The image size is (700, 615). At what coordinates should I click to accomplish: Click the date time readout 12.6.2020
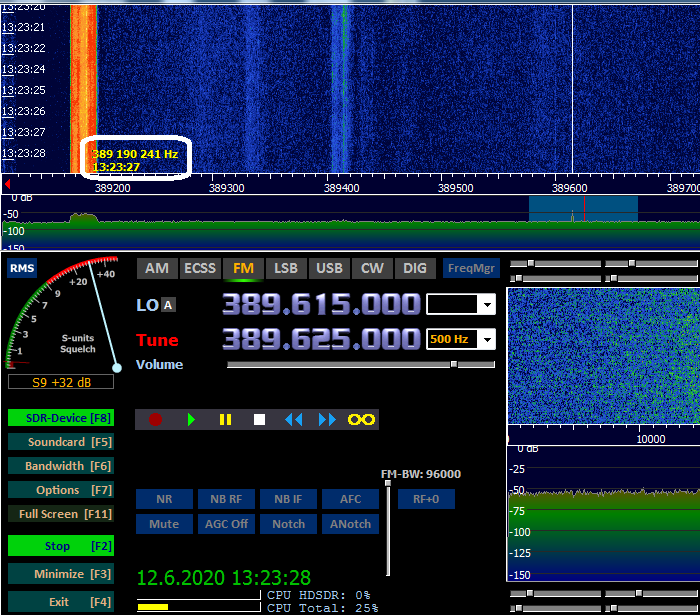pos(224,578)
